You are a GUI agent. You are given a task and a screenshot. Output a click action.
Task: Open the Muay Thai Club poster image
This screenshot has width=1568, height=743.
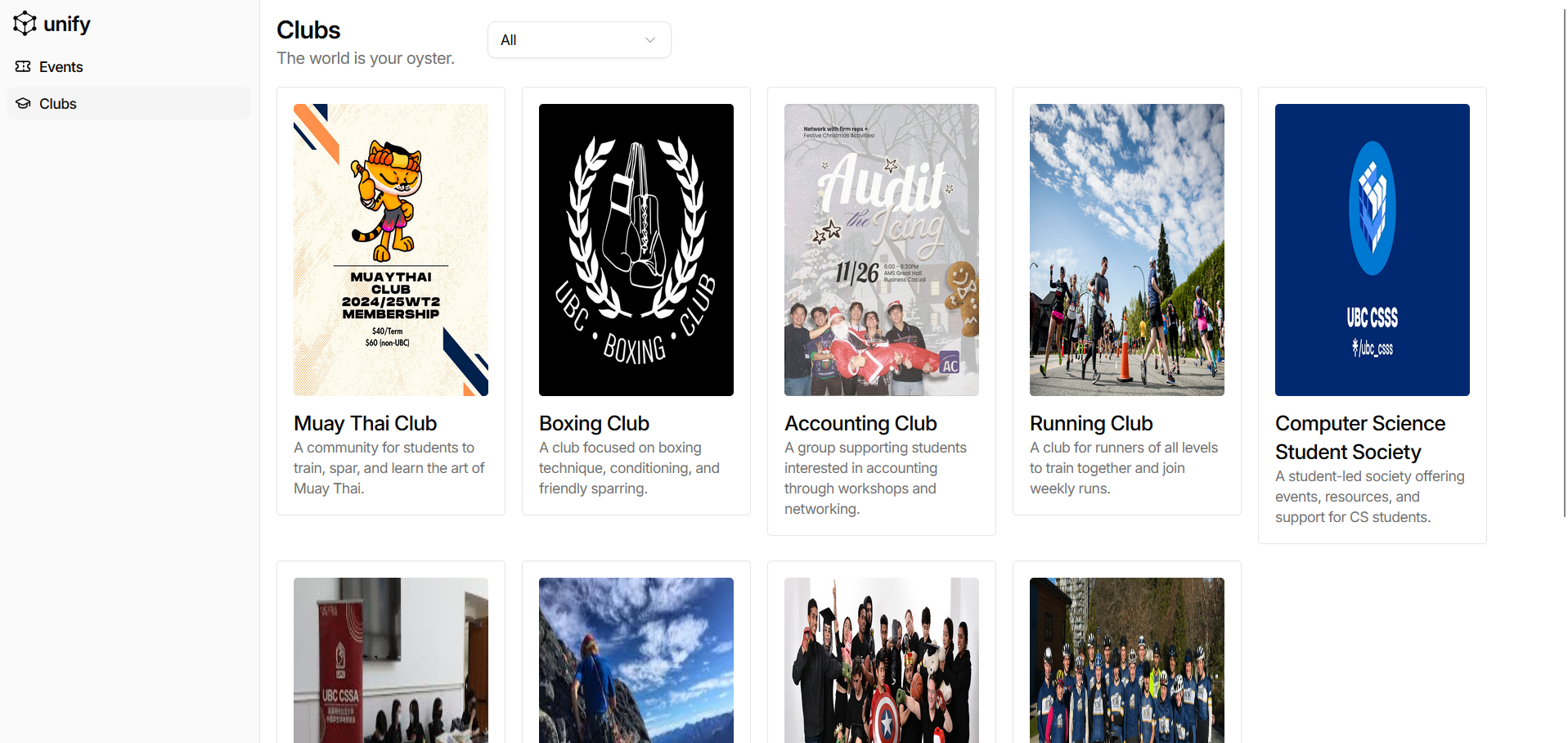click(391, 250)
